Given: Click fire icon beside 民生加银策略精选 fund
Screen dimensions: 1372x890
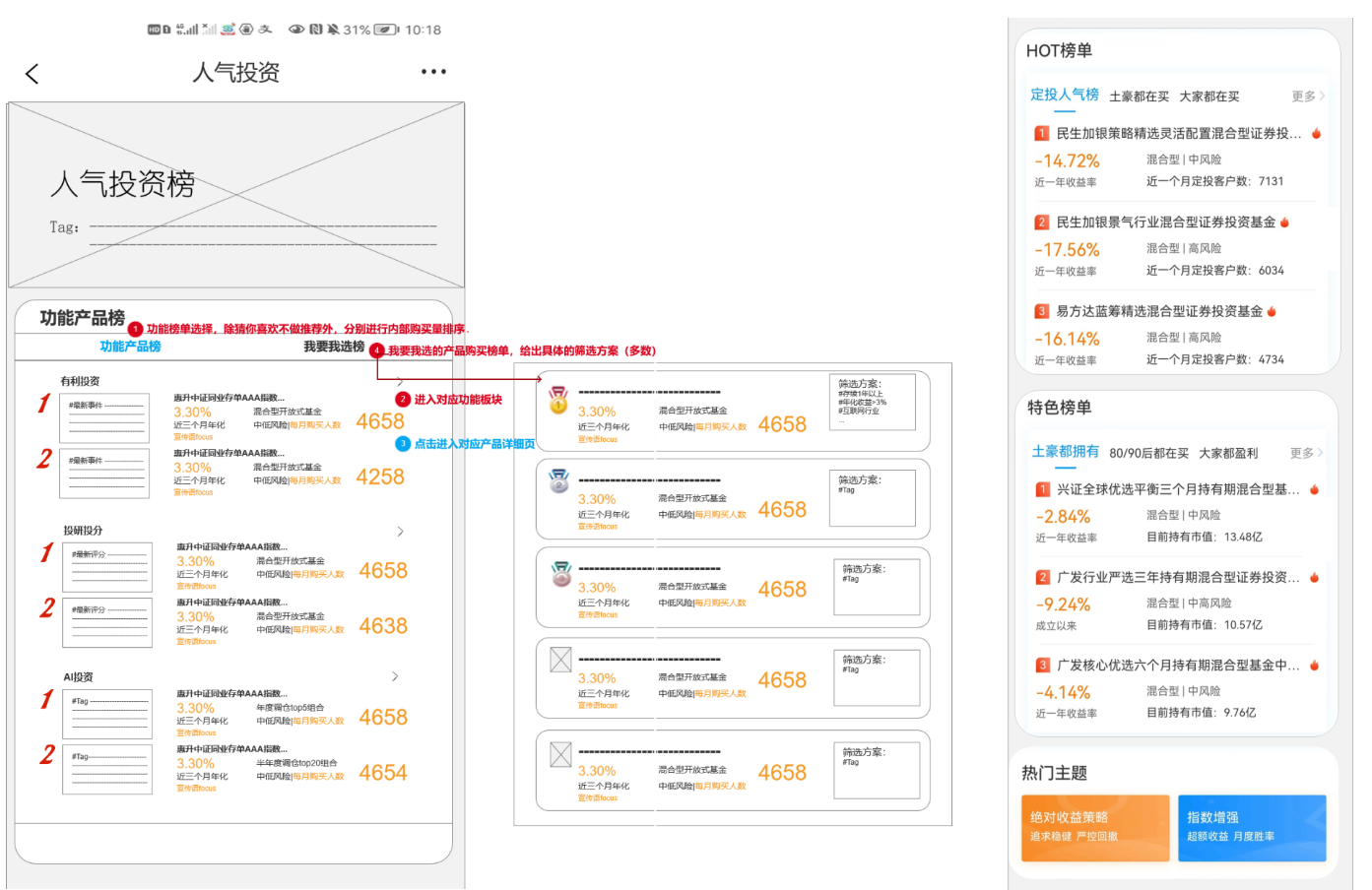Looking at the screenshot, I should [1316, 133].
